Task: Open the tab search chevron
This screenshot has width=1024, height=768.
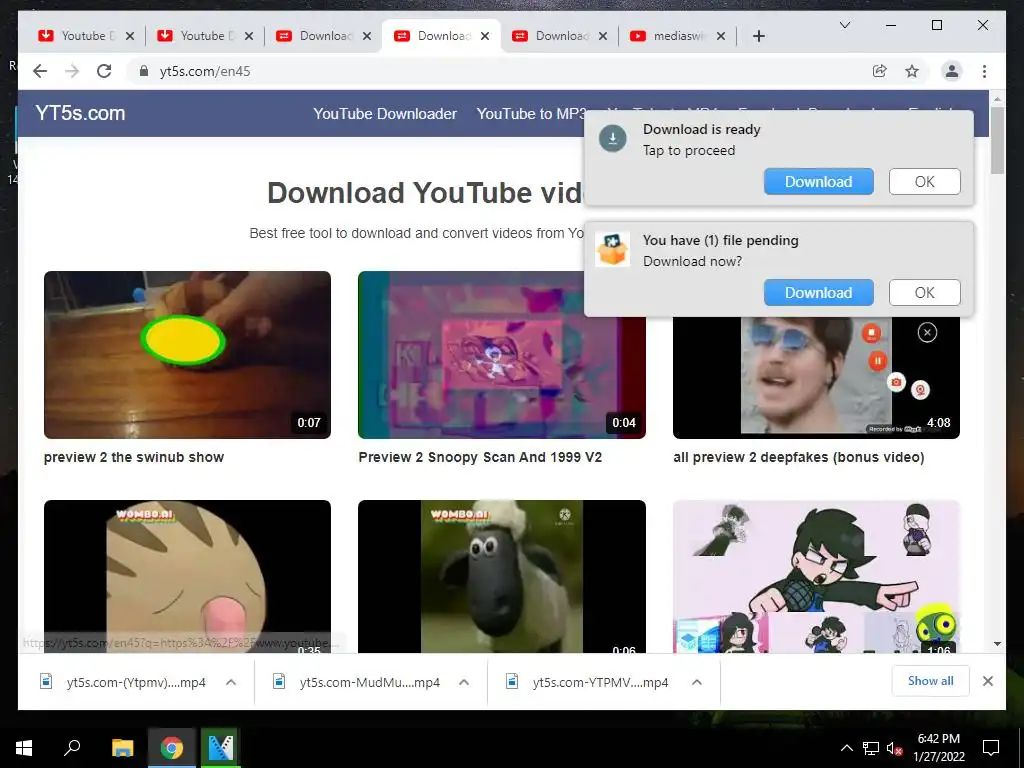Action: (844, 25)
